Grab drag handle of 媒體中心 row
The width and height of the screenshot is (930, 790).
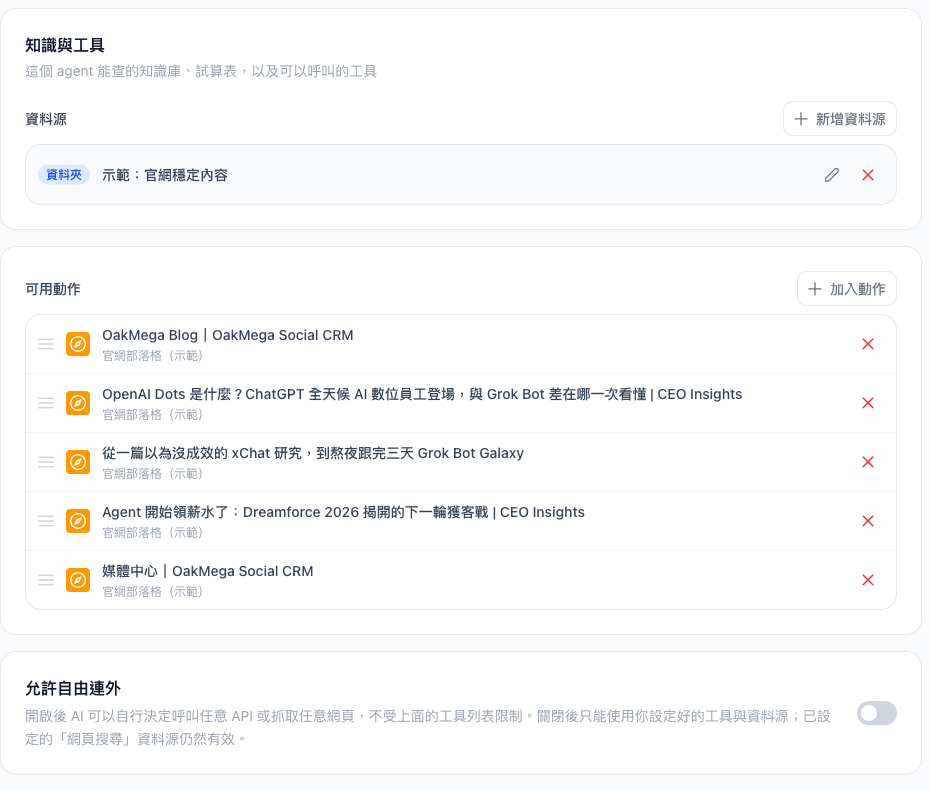point(46,580)
